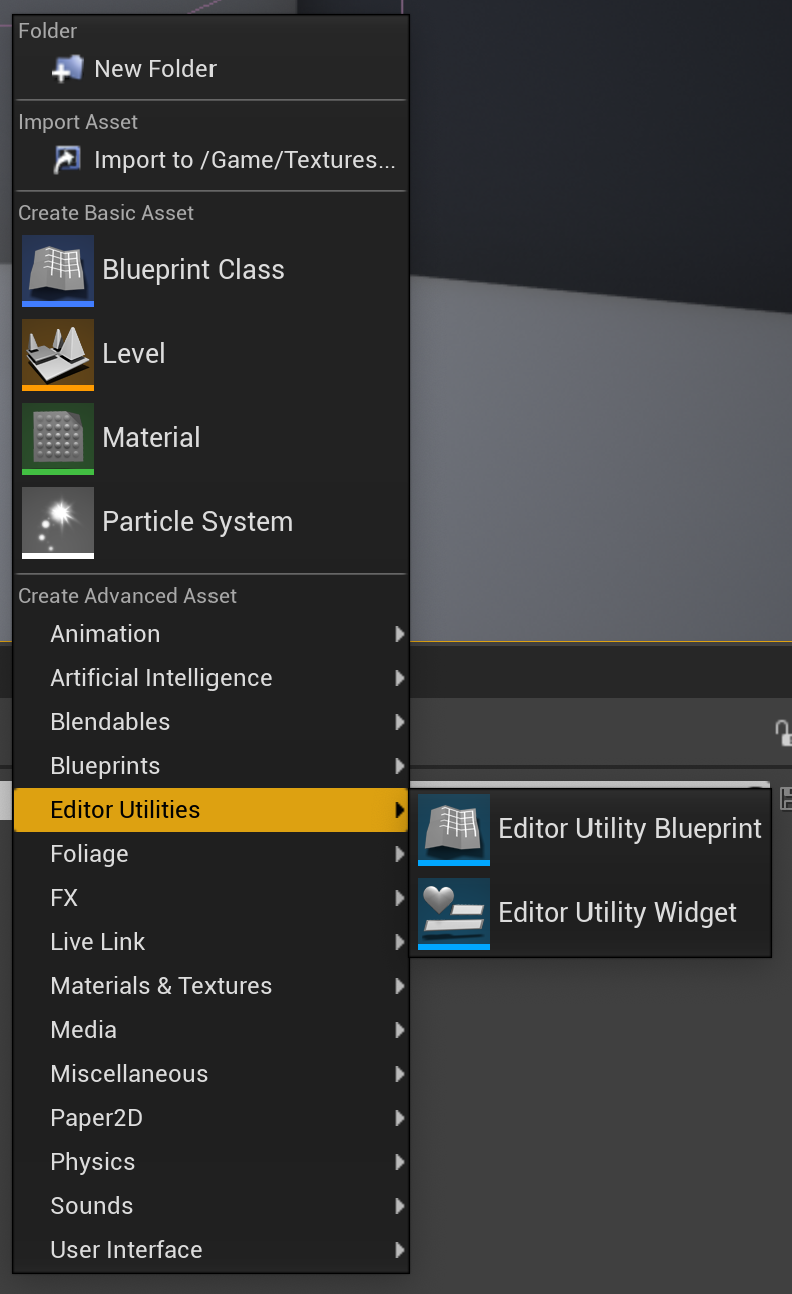Viewport: 792px width, 1294px height.
Task: Expand the Animation submenu arrow
Action: click(x=400, y=633)
